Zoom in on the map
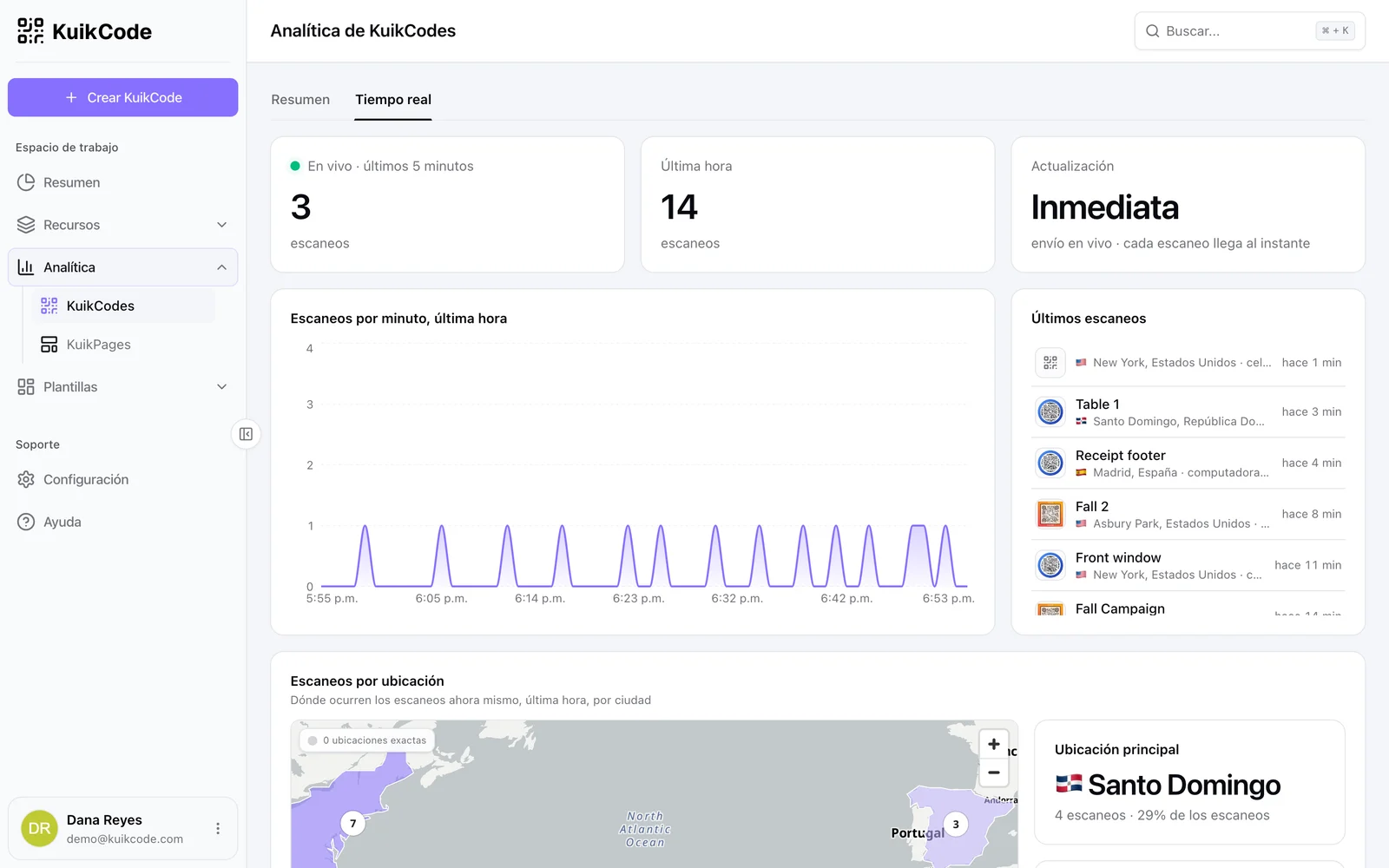The width and height of the screenshot is (1389, 868). click(x=994, y=744)
